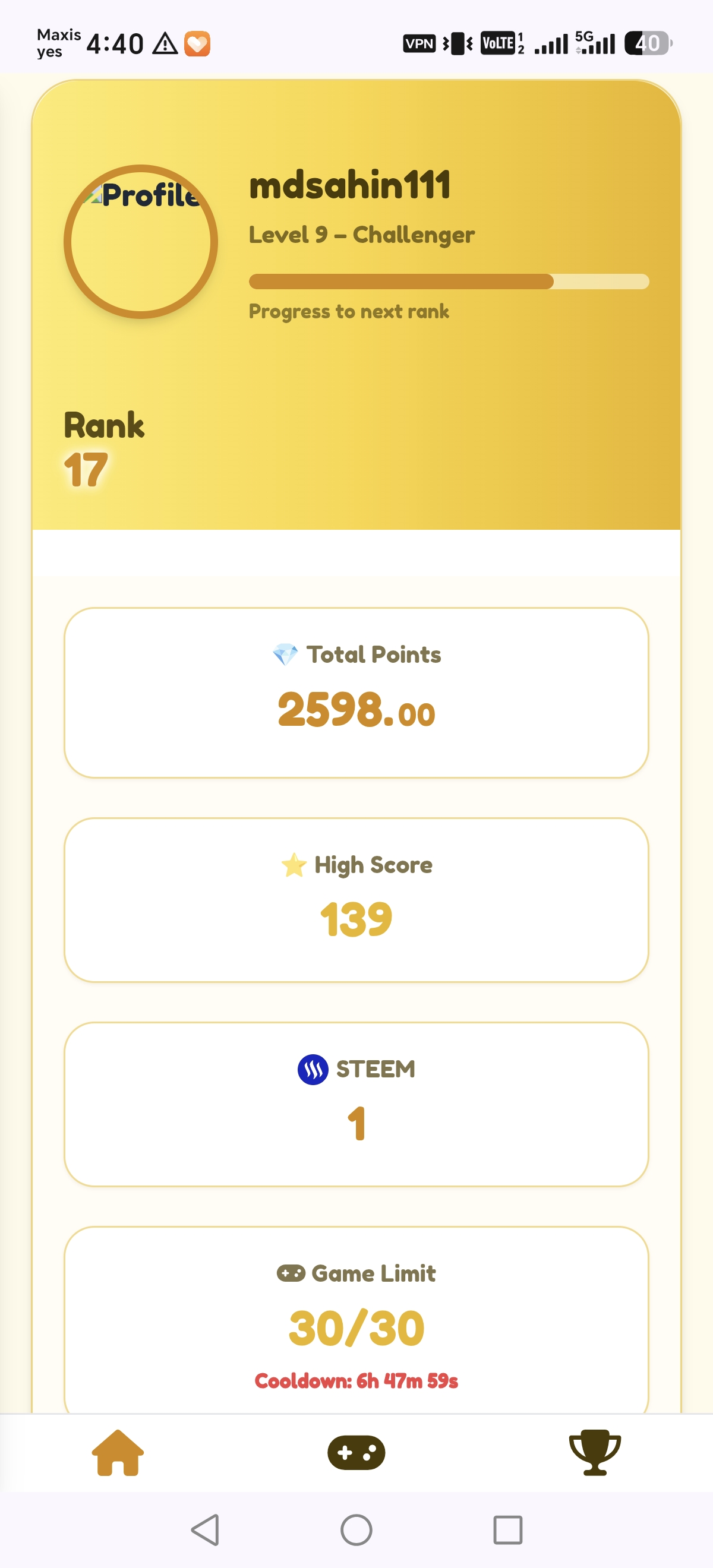Tap the STEEM balance card value
The image size is (713, 1568).
[x=356, y=1124]
